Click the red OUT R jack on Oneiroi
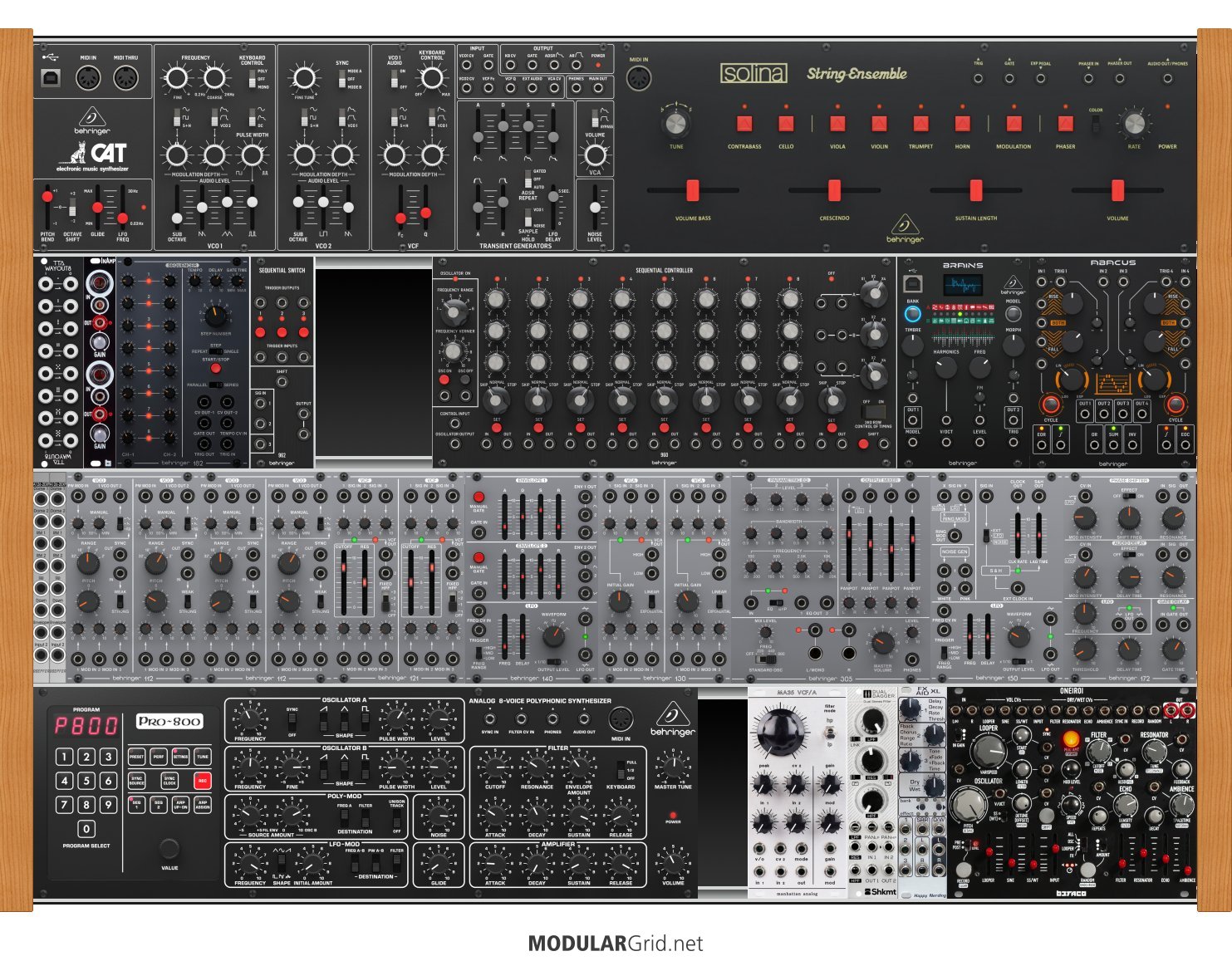The image size is (1232, 961). tap(1187, 711)
